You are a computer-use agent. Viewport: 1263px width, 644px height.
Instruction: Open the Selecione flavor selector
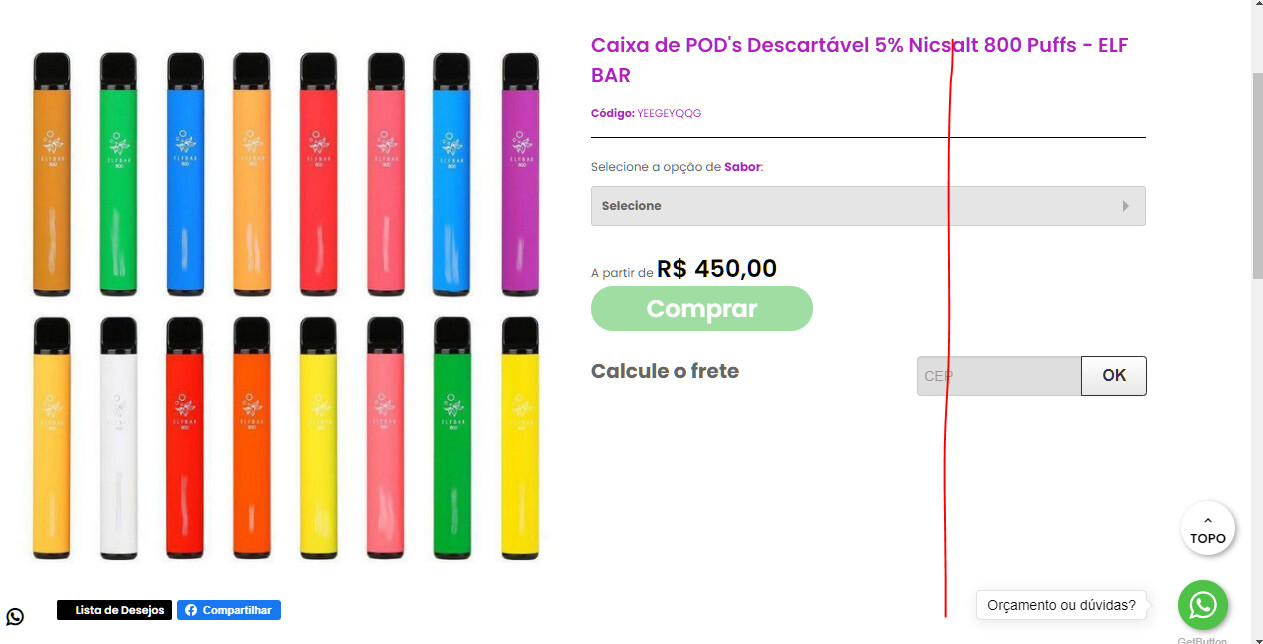(868, 206)
